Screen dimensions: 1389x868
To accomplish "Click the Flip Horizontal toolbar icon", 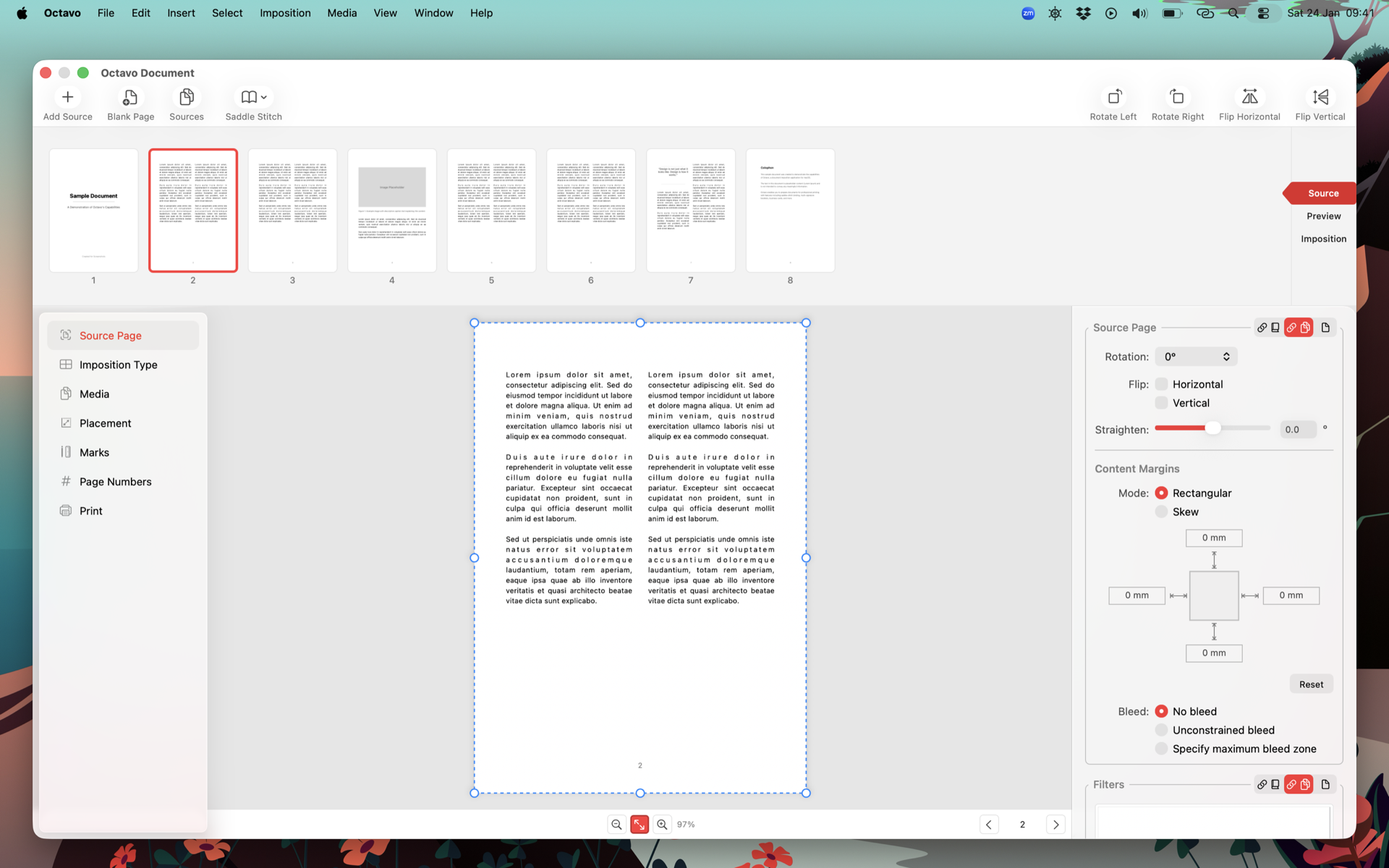I will pyautogui.click(x=1249, y=97).
